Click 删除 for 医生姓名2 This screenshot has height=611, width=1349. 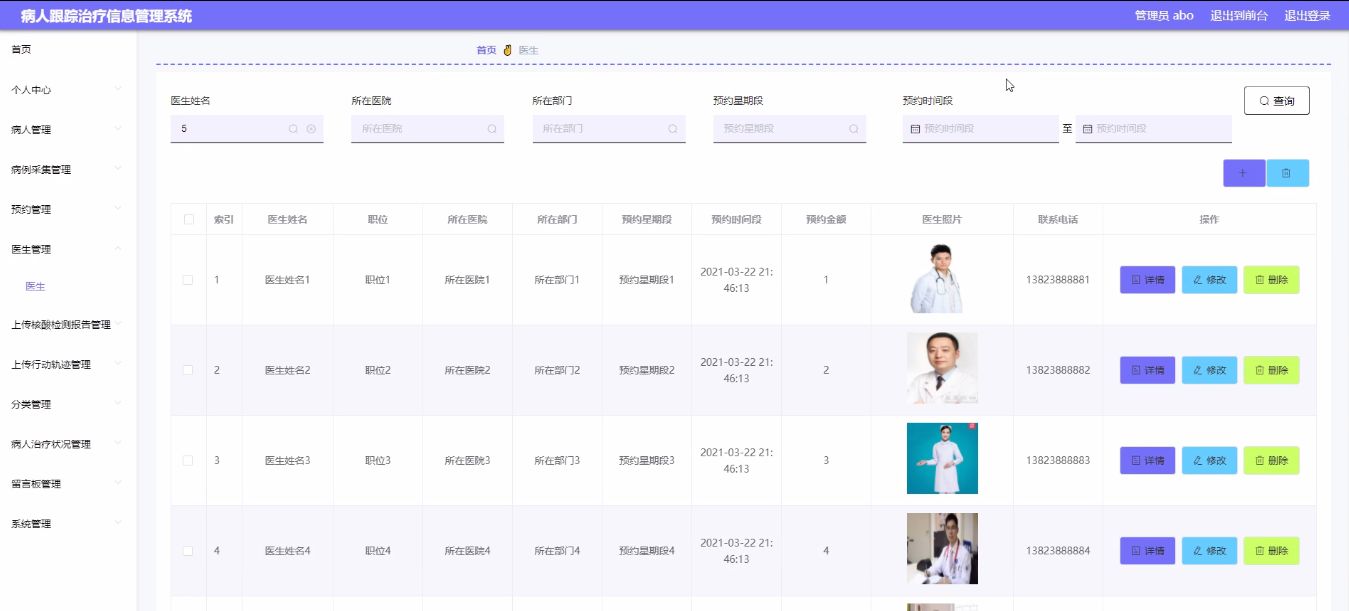(x=1271, y=370)
